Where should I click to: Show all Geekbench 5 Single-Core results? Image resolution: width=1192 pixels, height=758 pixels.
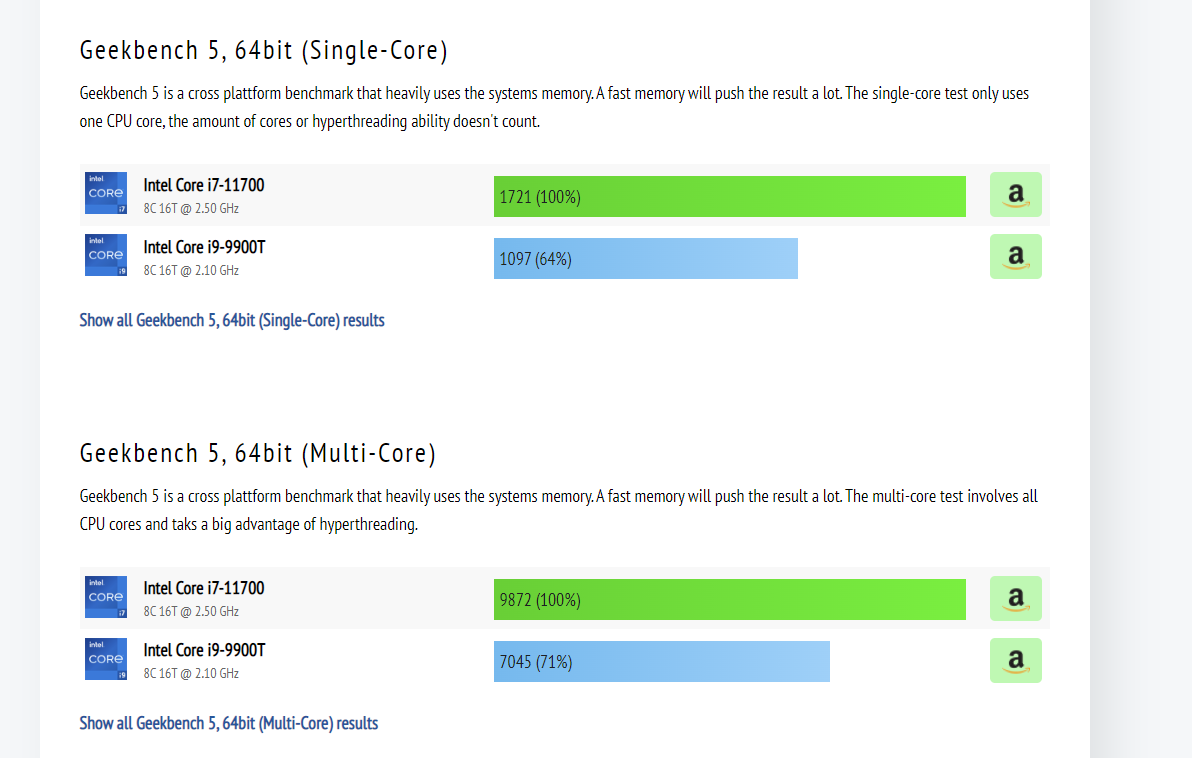coord(232,320)
